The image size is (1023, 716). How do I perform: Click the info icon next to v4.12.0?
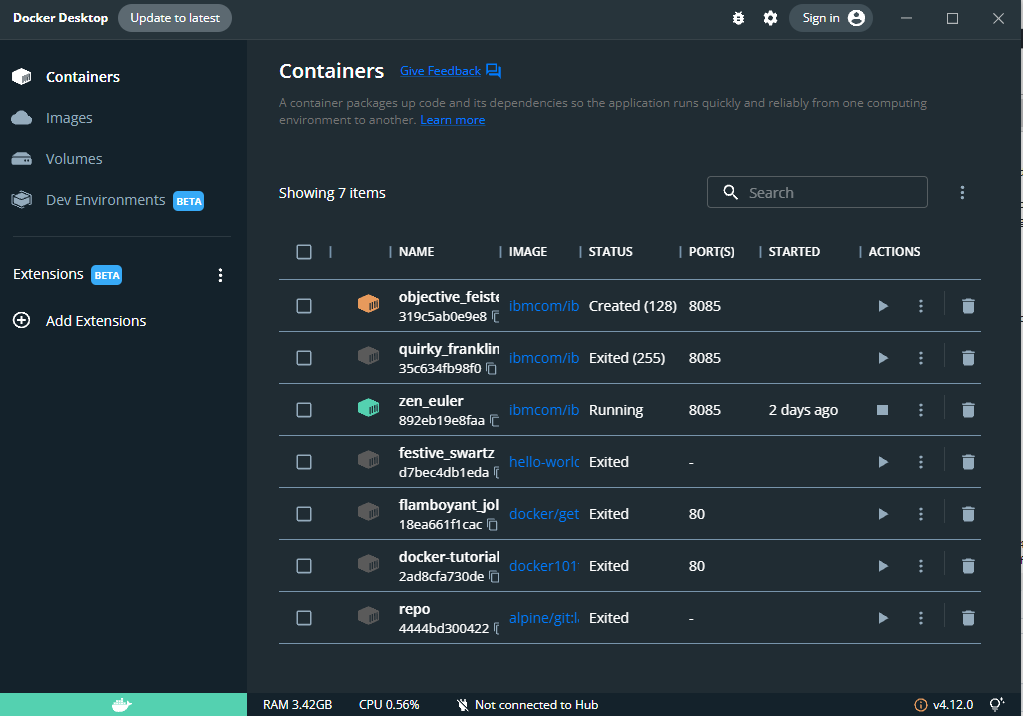pos(919,704)
